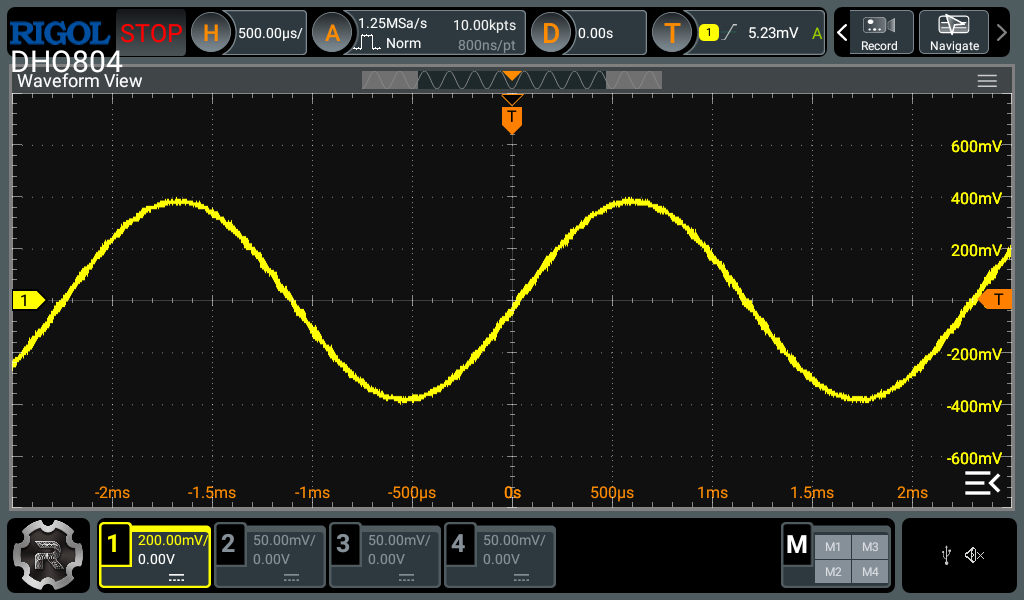Tap the 600mV vertical scale label
This screenshot has height=600, width=1024.
click(x=976, y=146)
